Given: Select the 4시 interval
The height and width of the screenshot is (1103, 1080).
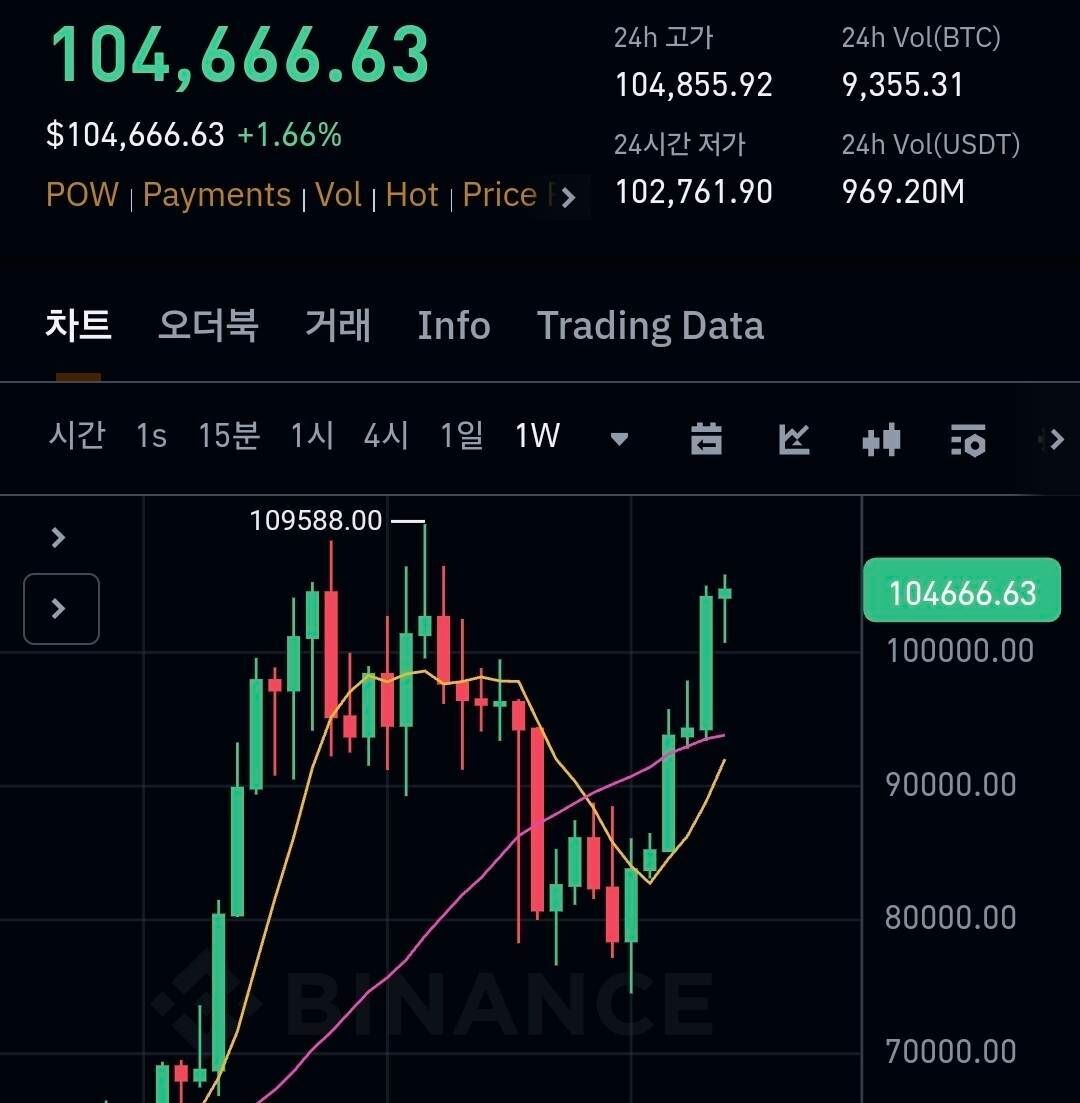Looking at the screenshot, I should click(x=386, y=436).
